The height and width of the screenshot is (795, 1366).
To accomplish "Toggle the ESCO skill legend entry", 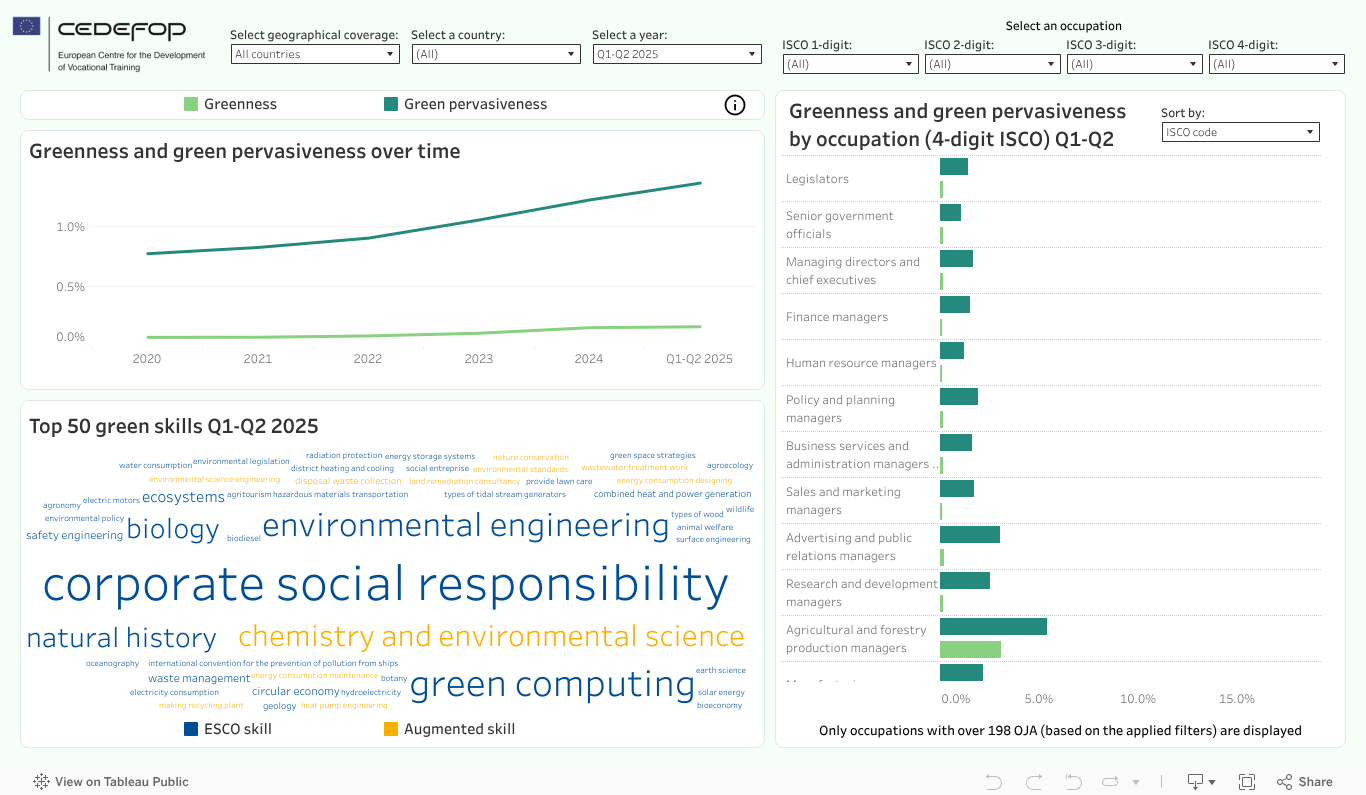I will 227,729.
